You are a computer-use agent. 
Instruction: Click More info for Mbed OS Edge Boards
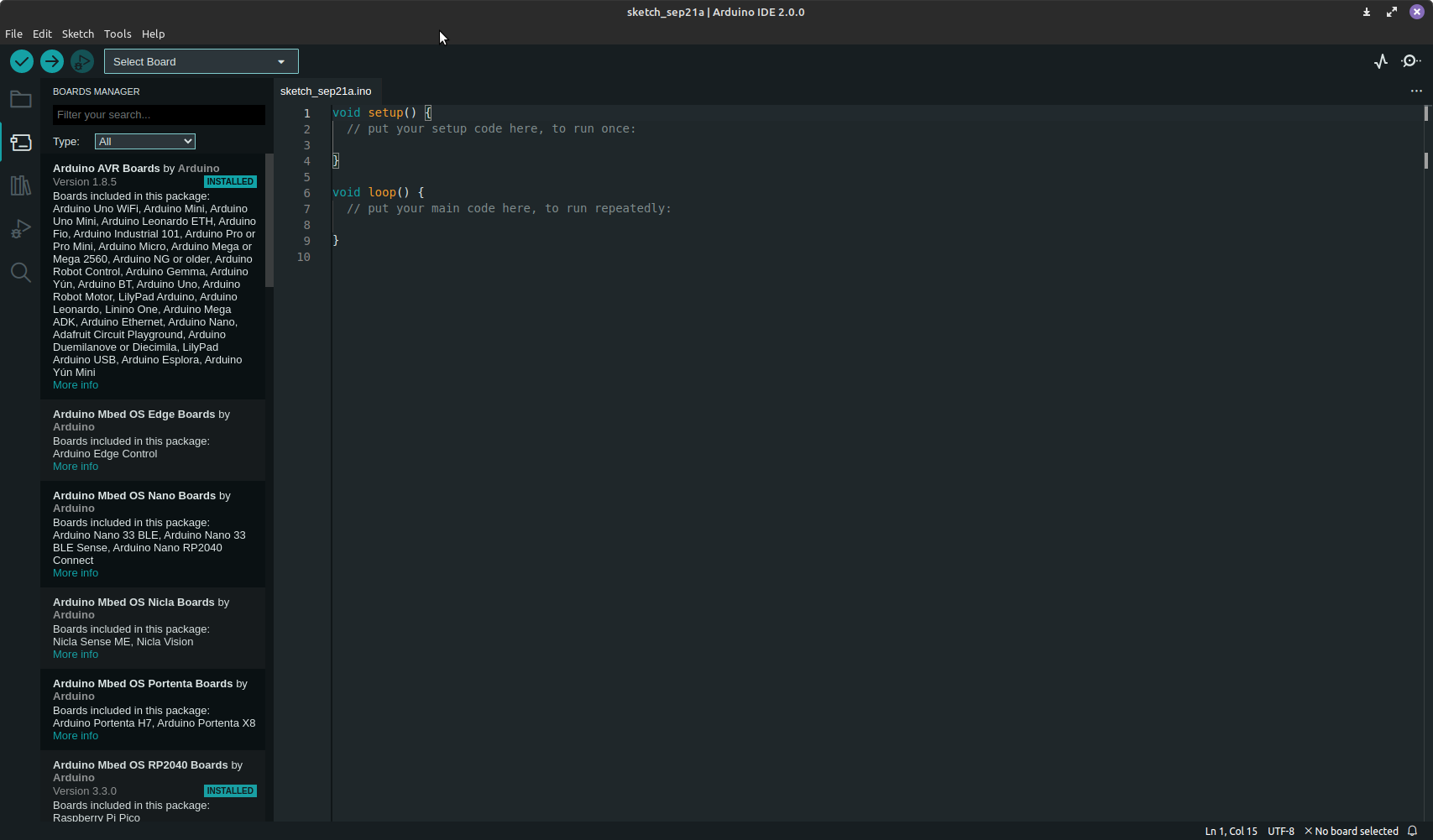click(x=76, y=467)
